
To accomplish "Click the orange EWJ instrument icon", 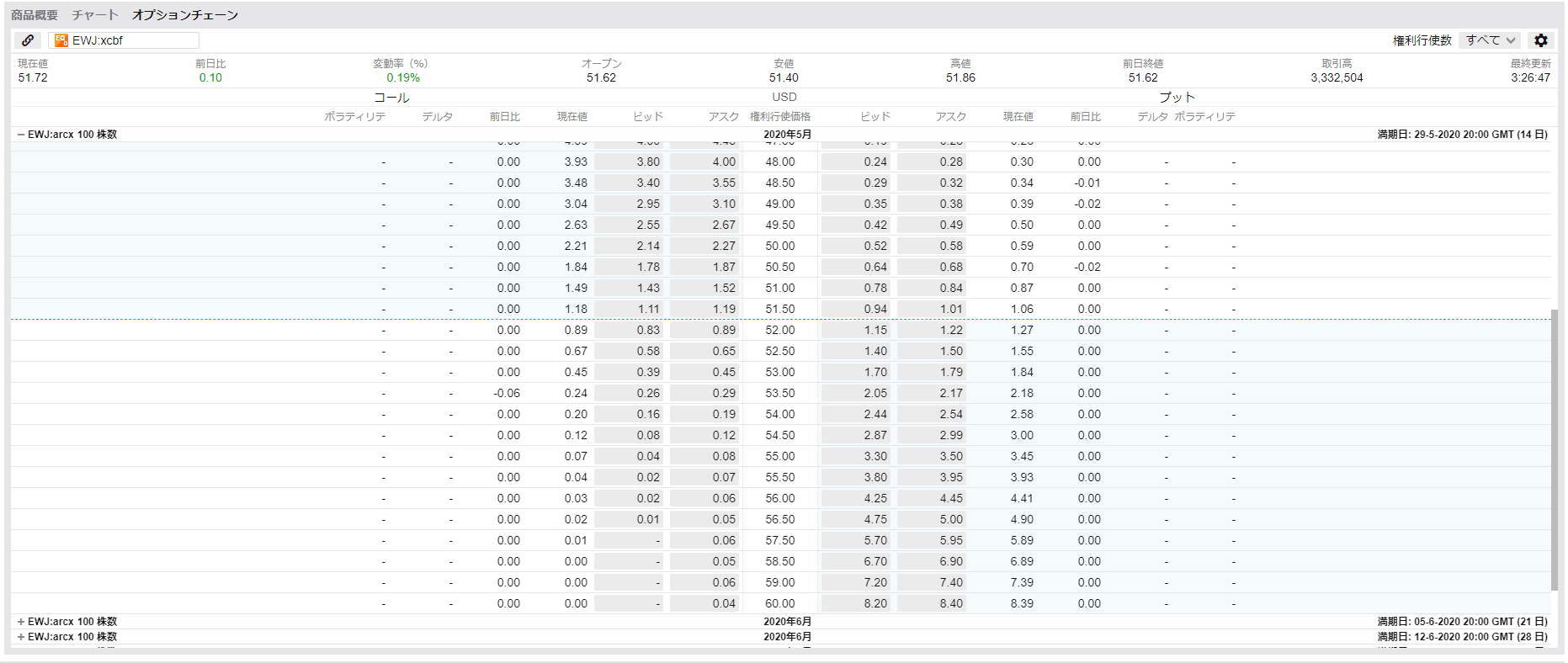I will point(61,40).
